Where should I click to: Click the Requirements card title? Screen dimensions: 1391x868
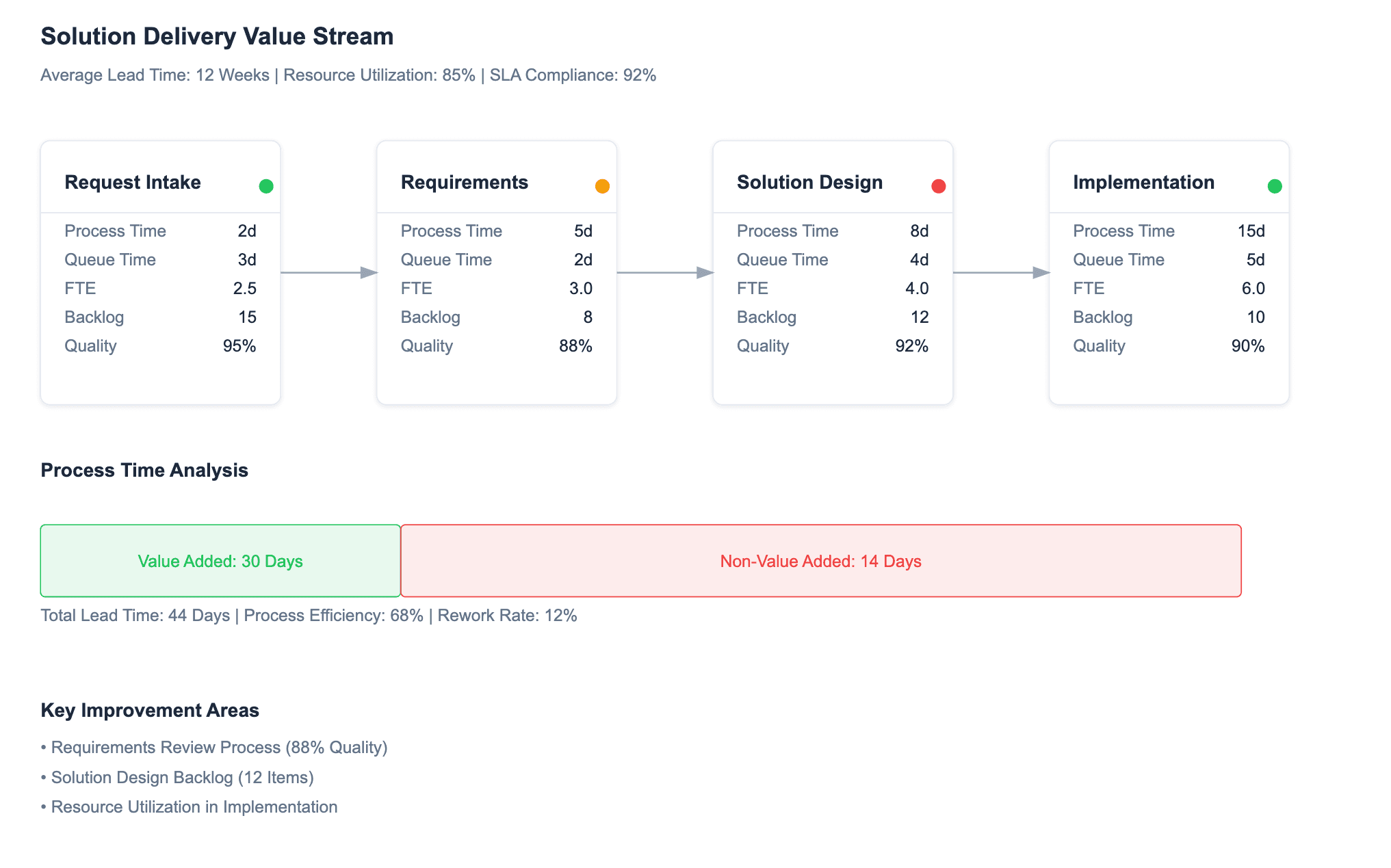click(465, 183)
